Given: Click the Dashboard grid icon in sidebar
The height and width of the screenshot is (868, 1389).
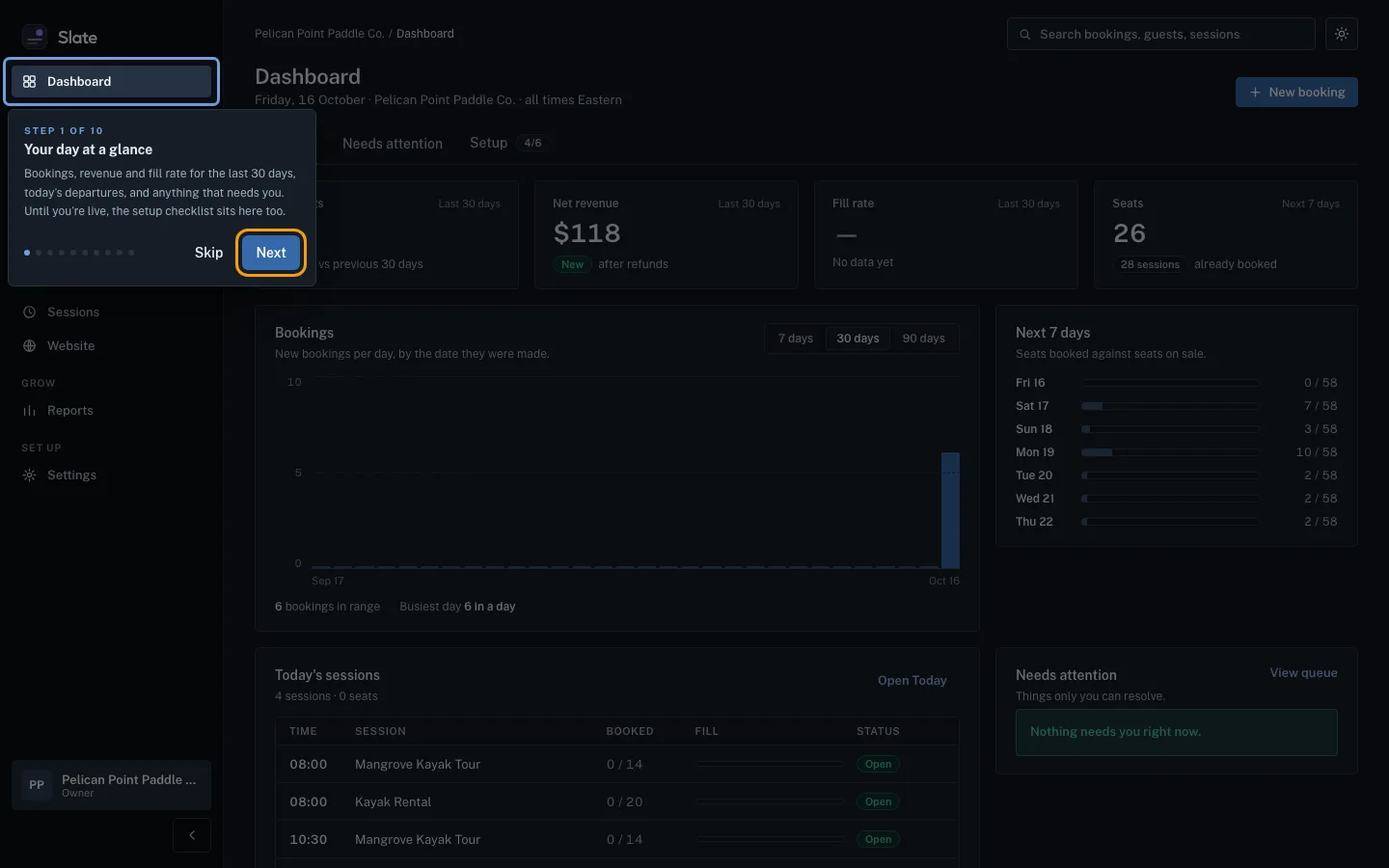Looking at the screenshot, I should coord(30,82).
